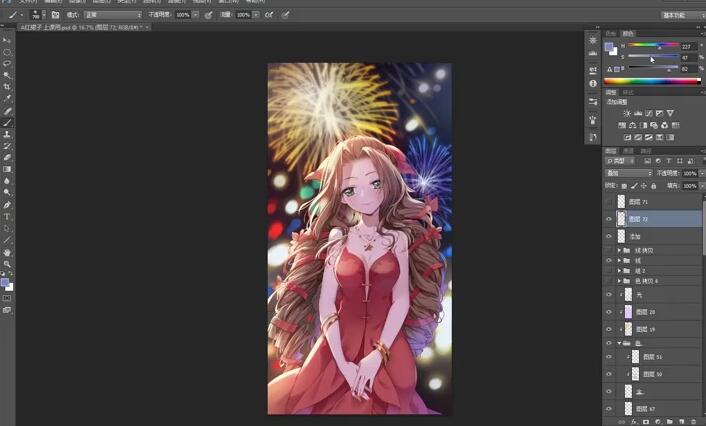The image size is (706, 426).
Task: Hide the selected layer 图层 72
Action: pos(609,219)
